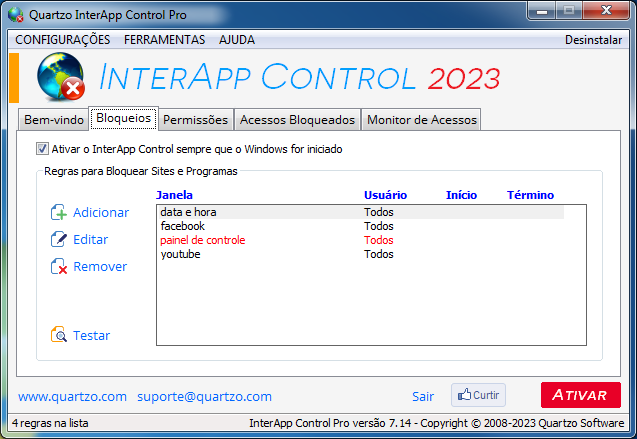This screenshot has height=439, width=637.
Task: Click the app icon in title bar
Action: coord(15,15)
